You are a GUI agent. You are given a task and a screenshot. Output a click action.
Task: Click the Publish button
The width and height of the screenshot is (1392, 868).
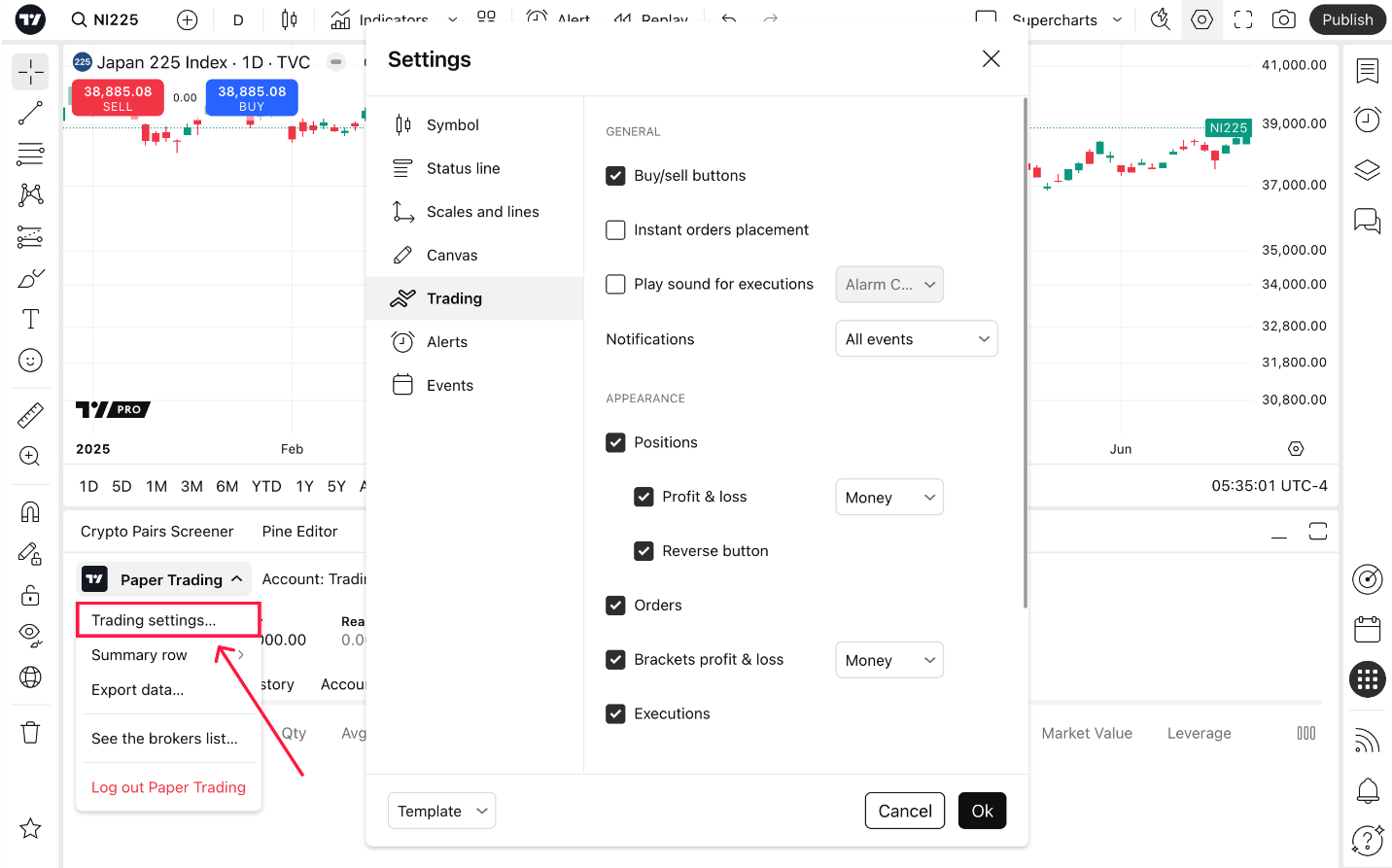(1347, 19)
